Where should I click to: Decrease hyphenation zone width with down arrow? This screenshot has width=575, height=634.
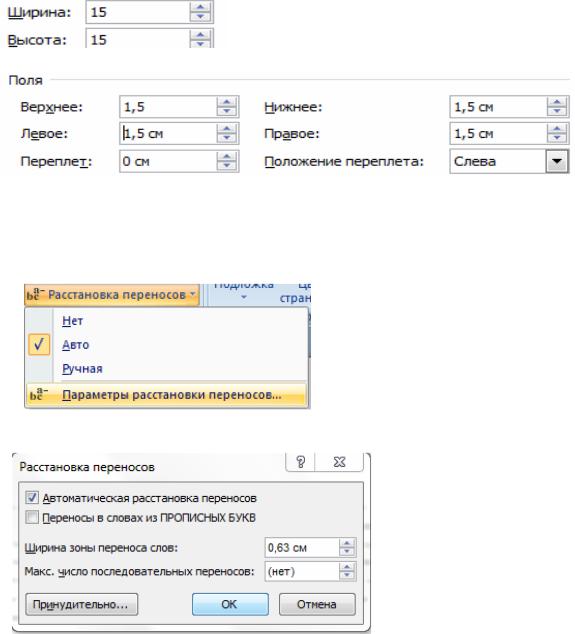(347, 552)
